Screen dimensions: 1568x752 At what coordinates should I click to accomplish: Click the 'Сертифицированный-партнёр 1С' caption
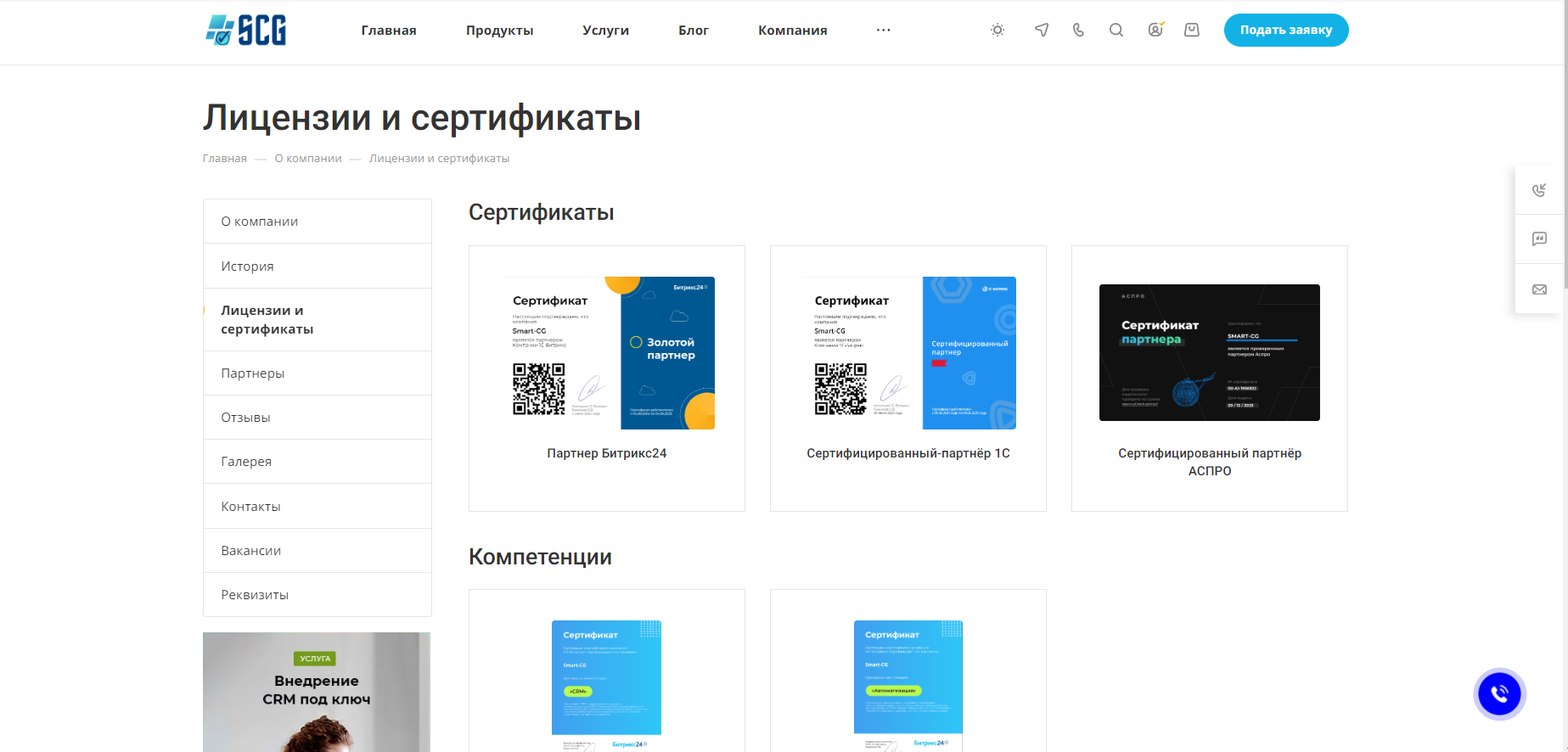click(x=908, y=453)
